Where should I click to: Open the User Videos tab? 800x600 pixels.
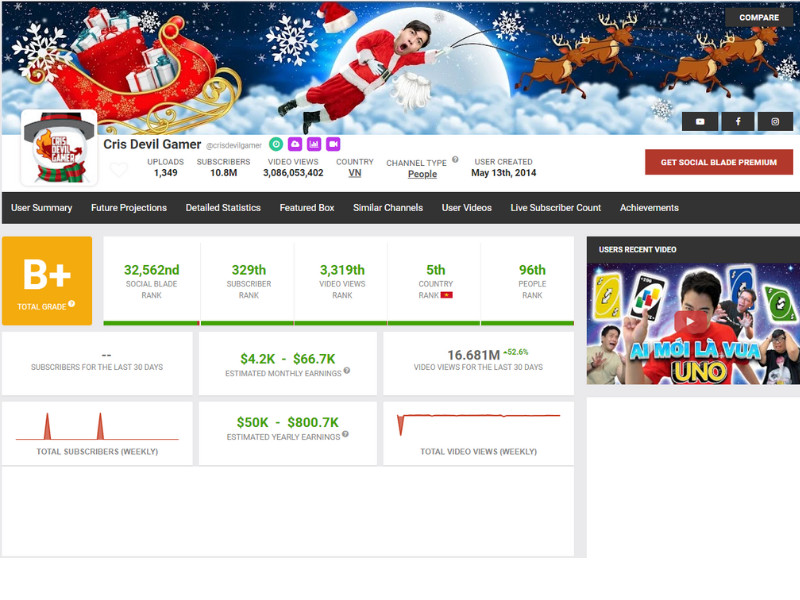pyautogui.click(x=466, y=208)
